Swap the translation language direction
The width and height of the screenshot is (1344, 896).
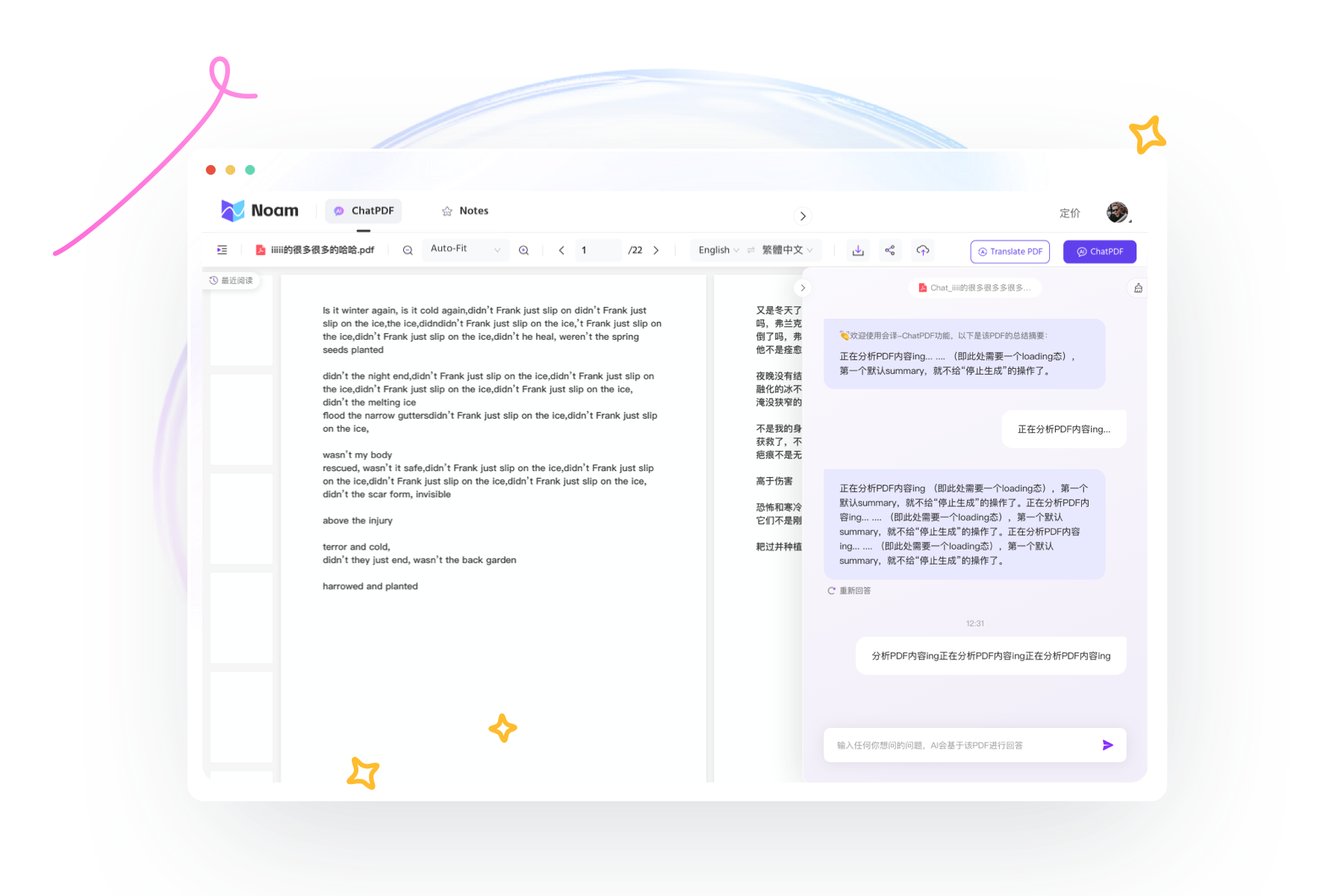[x=753, y=250]
